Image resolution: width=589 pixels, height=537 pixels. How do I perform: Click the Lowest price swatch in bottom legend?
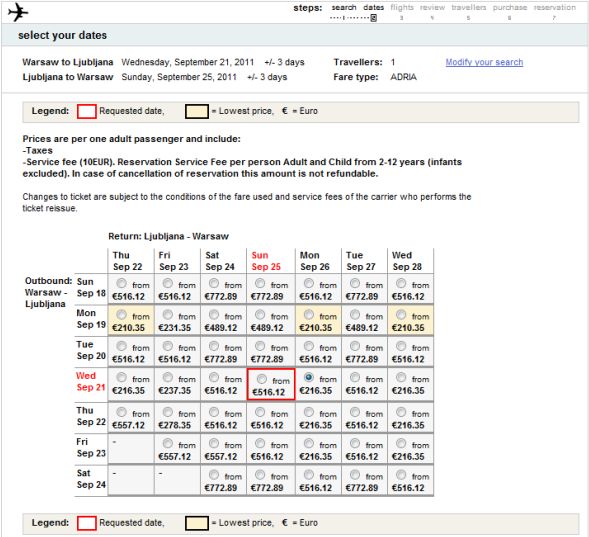196,523
